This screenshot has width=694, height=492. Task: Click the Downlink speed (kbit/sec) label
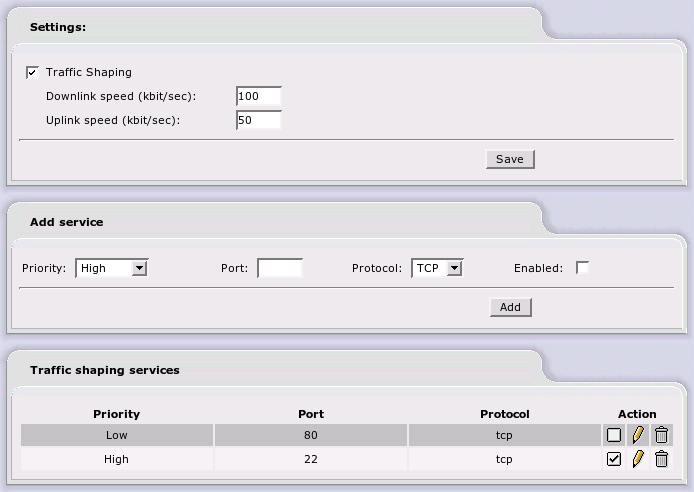point(121,96)
